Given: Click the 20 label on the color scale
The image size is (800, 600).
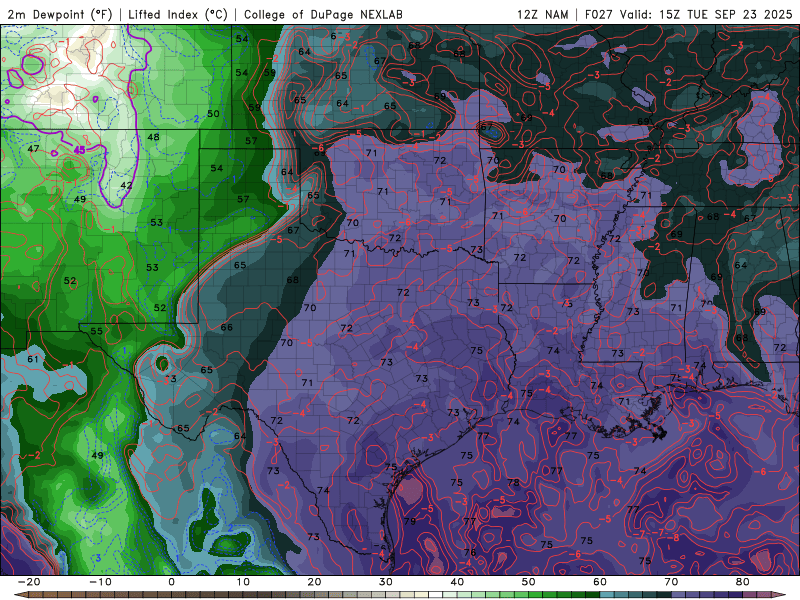Looking at the screenshot, I should (x=314, y=582).
